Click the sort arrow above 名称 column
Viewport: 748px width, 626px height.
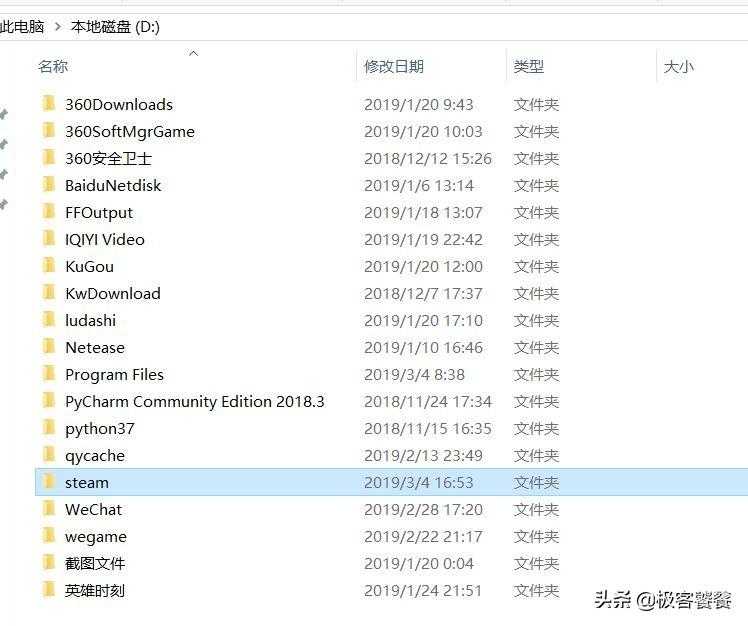[x=193, y=53]
